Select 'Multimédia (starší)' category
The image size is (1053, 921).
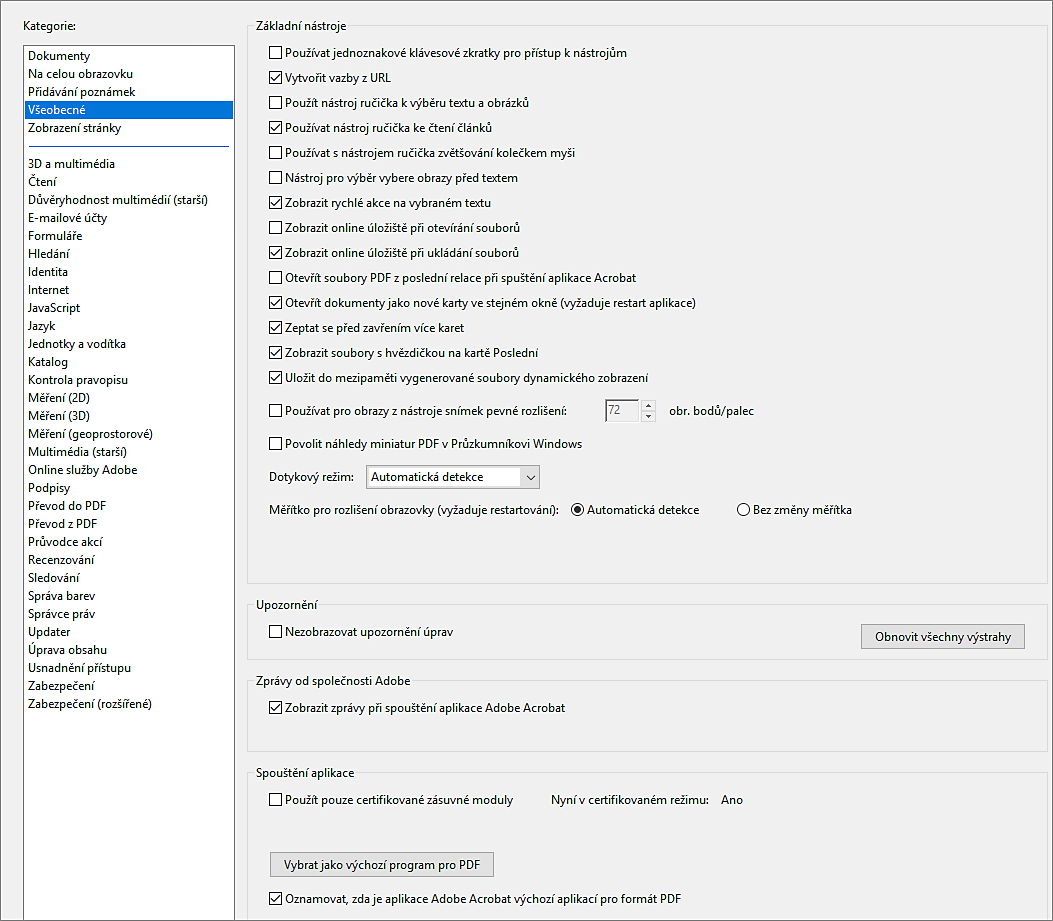129,452
